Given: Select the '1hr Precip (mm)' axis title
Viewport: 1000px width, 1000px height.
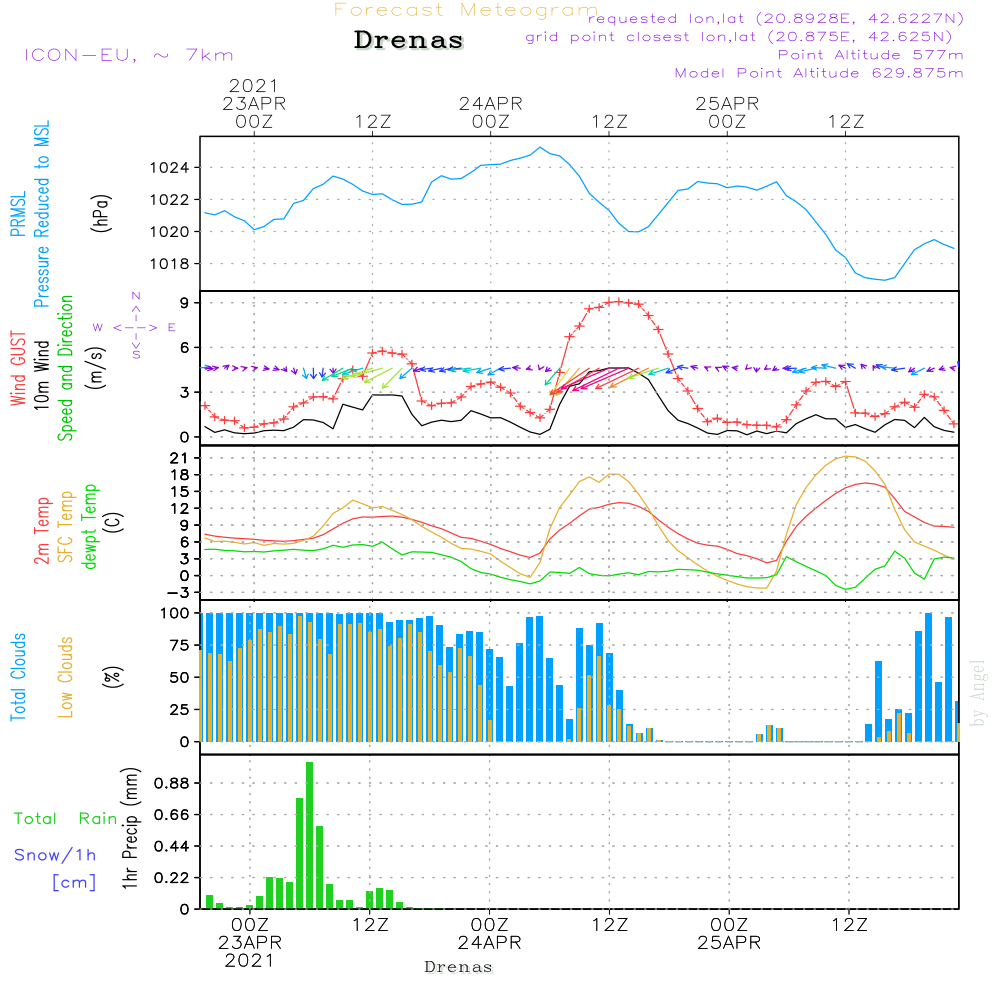Looking at the screenshot, I should [x=130, y=828].
